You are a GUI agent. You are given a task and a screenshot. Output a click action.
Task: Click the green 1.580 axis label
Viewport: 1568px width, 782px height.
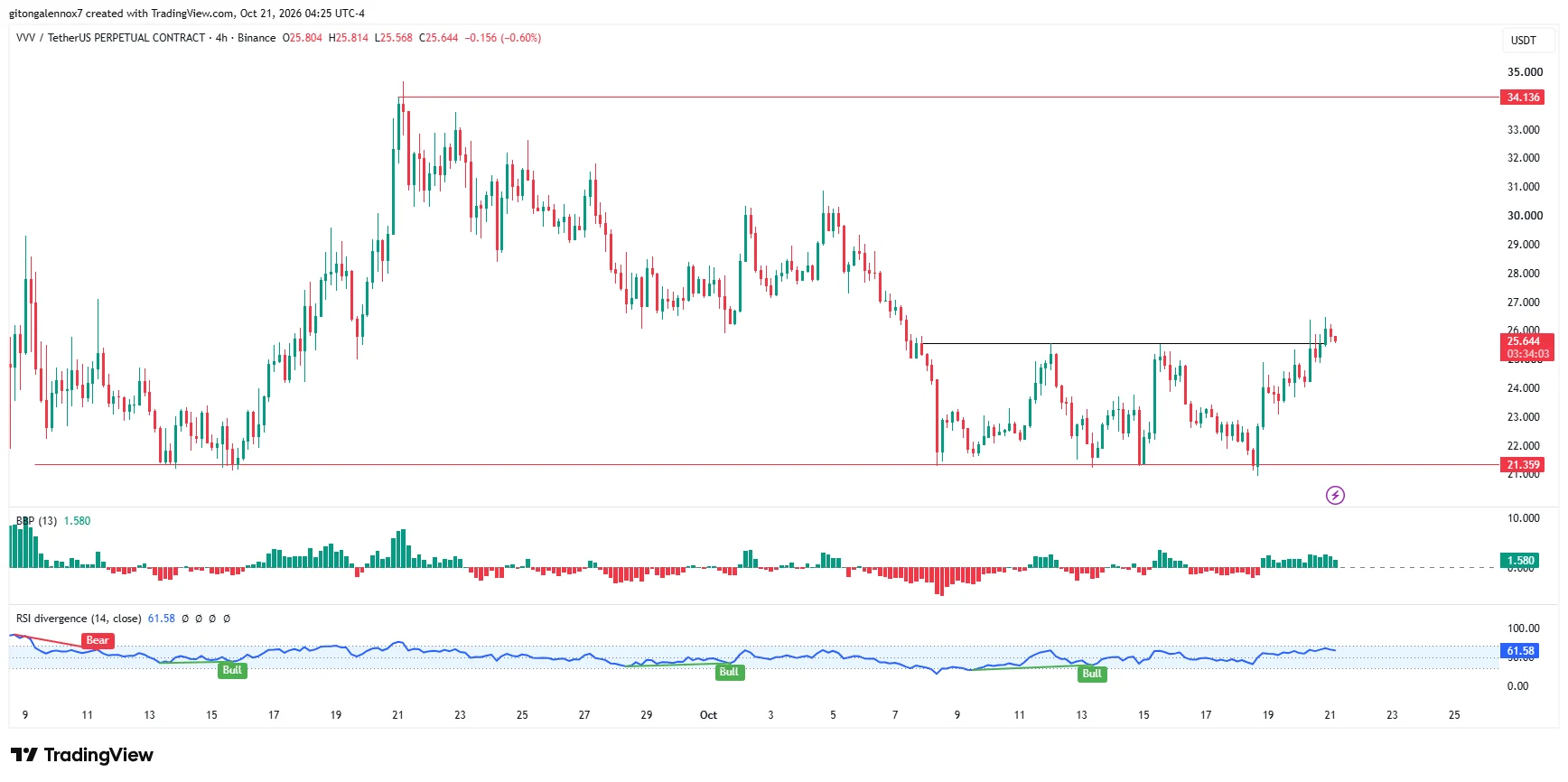click(1520, 561)
